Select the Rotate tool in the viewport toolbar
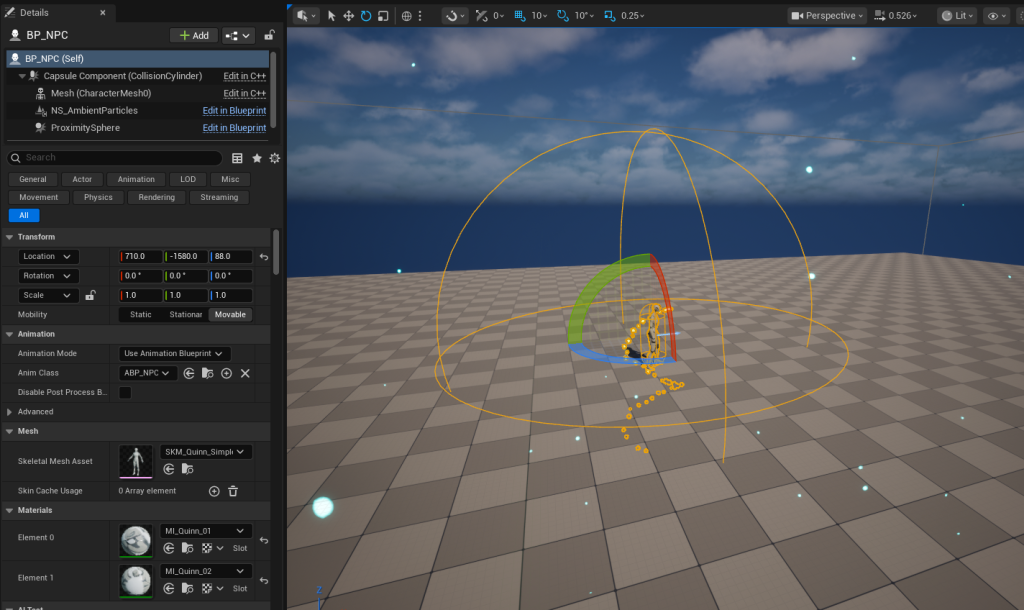 click(365, 16)
